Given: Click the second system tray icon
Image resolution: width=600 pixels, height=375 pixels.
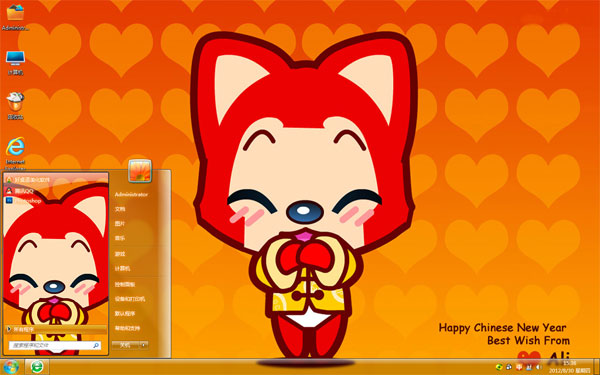Looking at the screenshot, I should point(509,367).
